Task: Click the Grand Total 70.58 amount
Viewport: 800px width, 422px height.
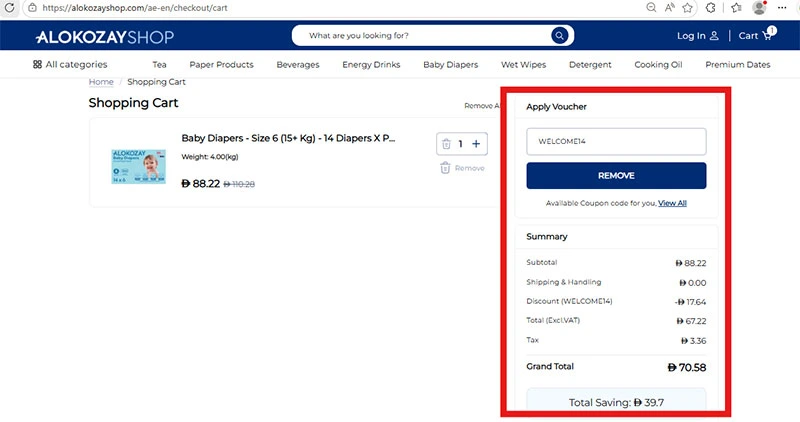Action: click(687, 367)
